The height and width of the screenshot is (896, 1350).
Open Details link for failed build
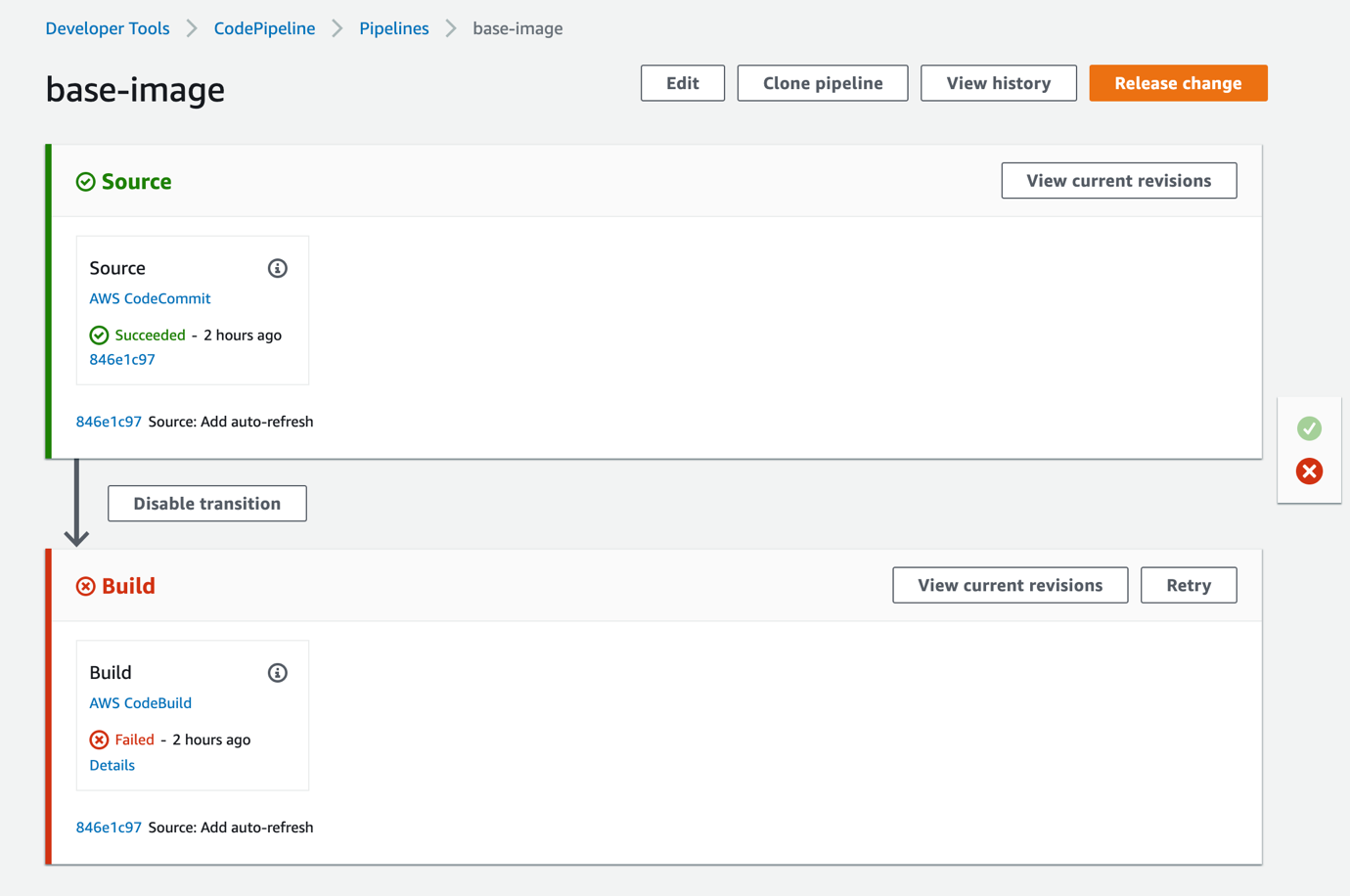112,765
